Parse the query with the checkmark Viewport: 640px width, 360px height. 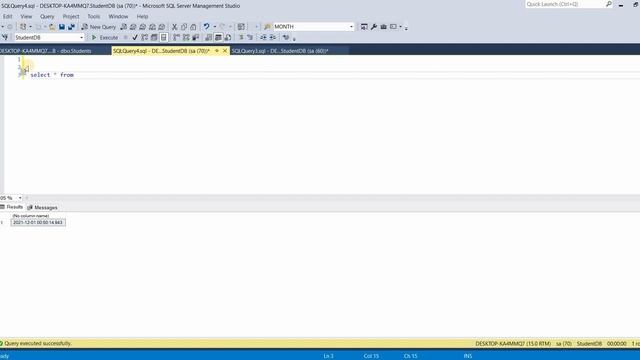coord(135,38)
